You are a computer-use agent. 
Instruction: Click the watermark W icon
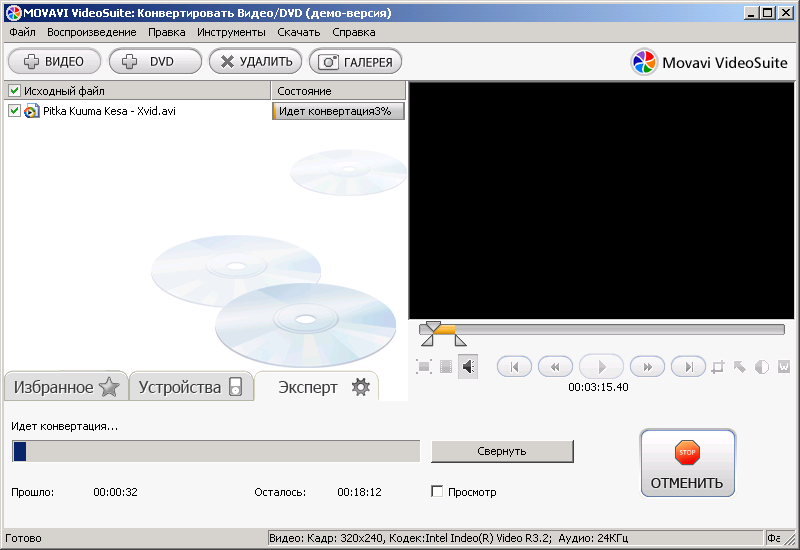[784, 366]
